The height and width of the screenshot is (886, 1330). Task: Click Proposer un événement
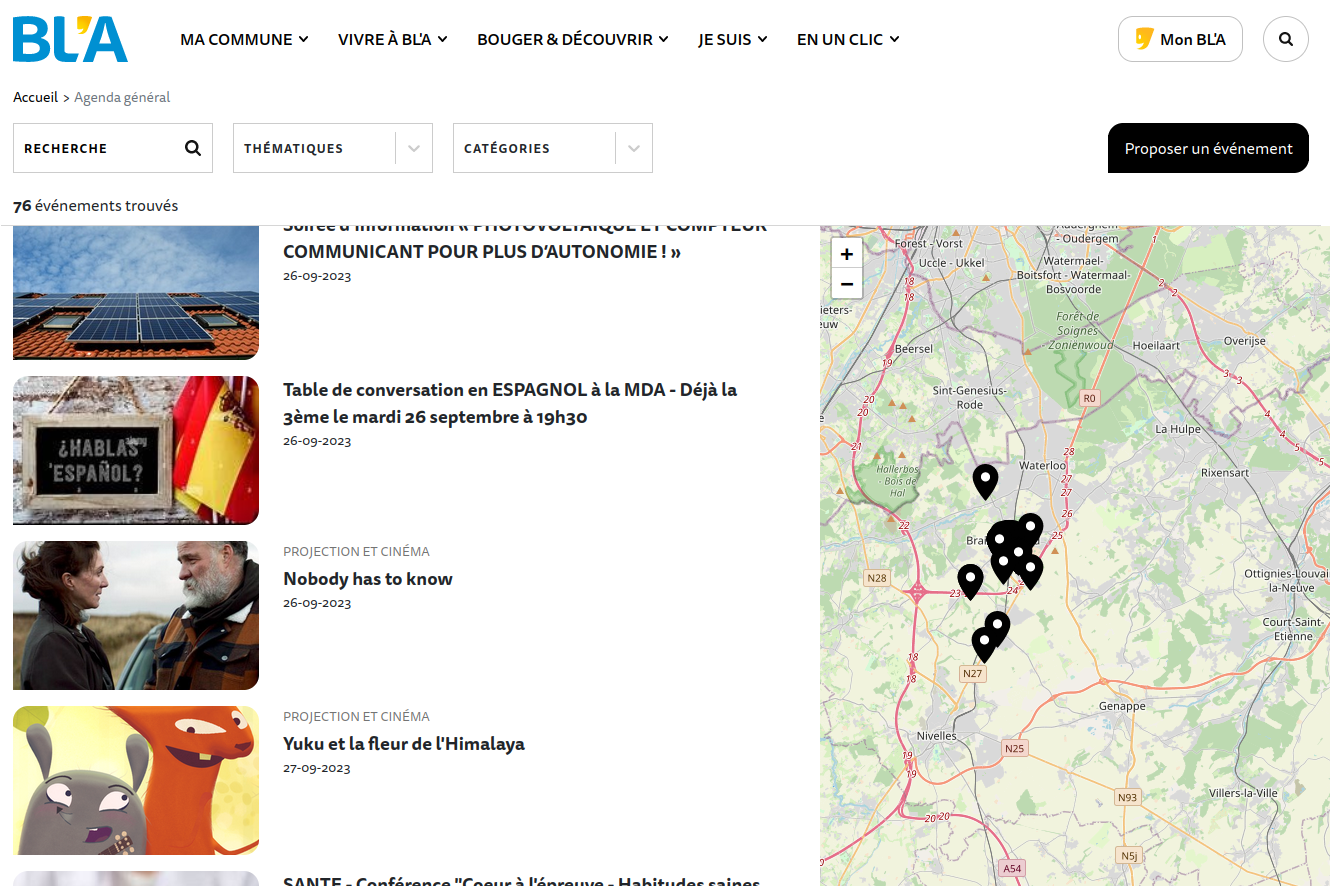pyautogui.click(x=1208, y=148)
